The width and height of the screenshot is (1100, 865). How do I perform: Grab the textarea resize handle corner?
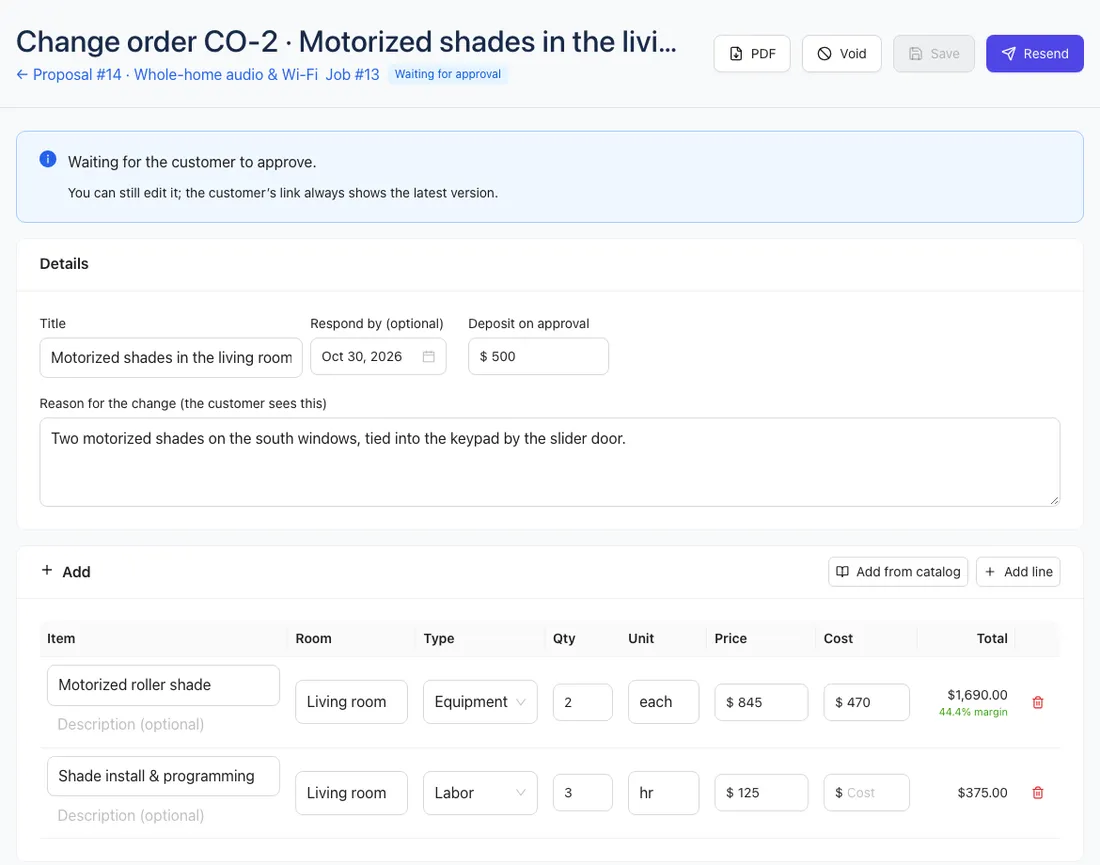click(x=1054, y=500)
